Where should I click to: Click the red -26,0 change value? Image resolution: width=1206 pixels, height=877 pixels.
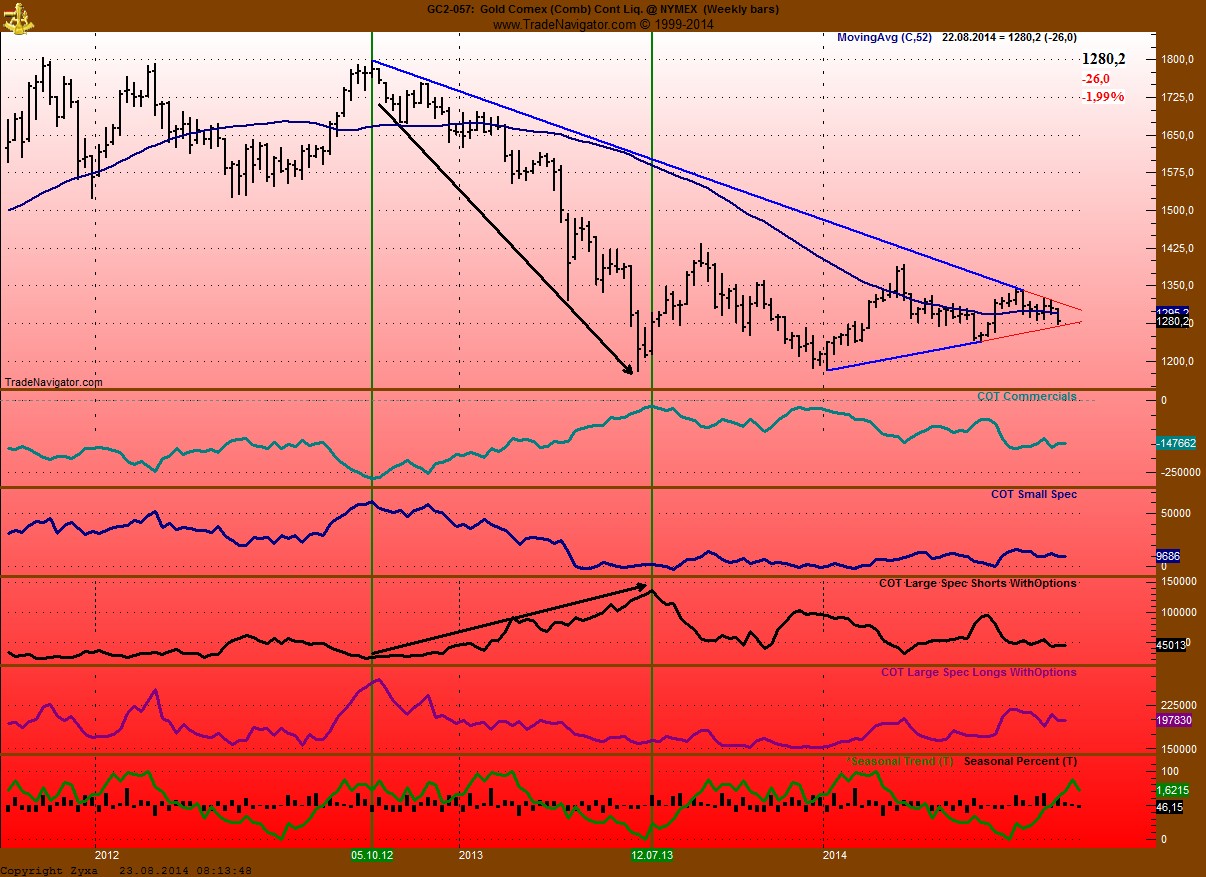coord(1095,79)
